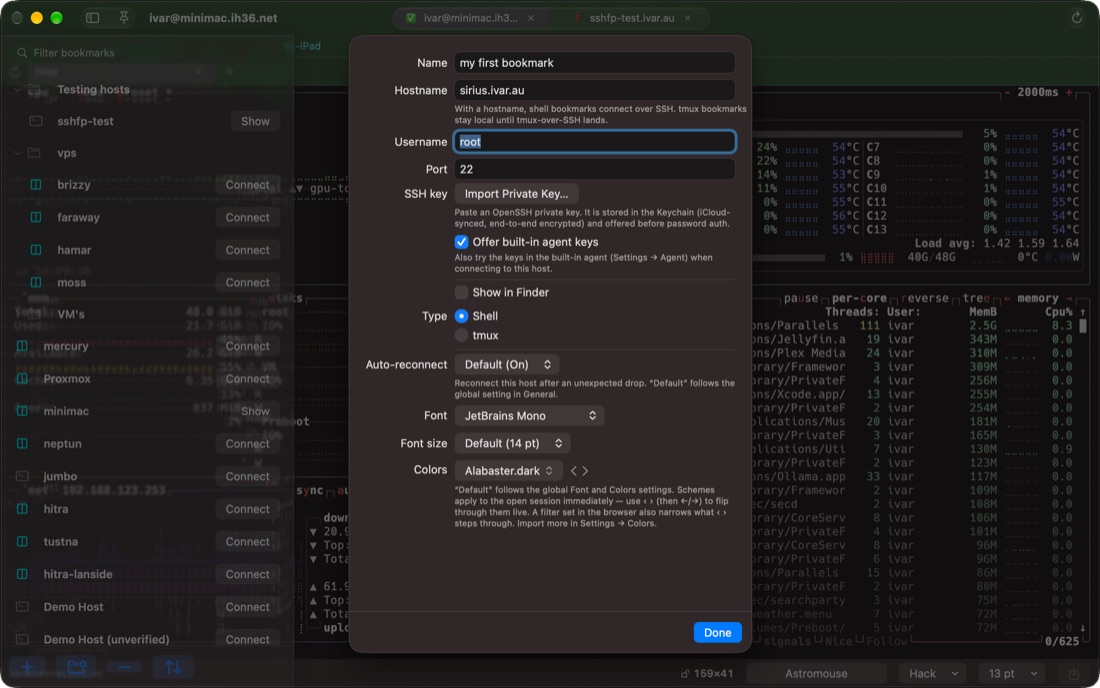Click the hitra bookmark icon
The image size is (1100, 688).
[22, 509]
